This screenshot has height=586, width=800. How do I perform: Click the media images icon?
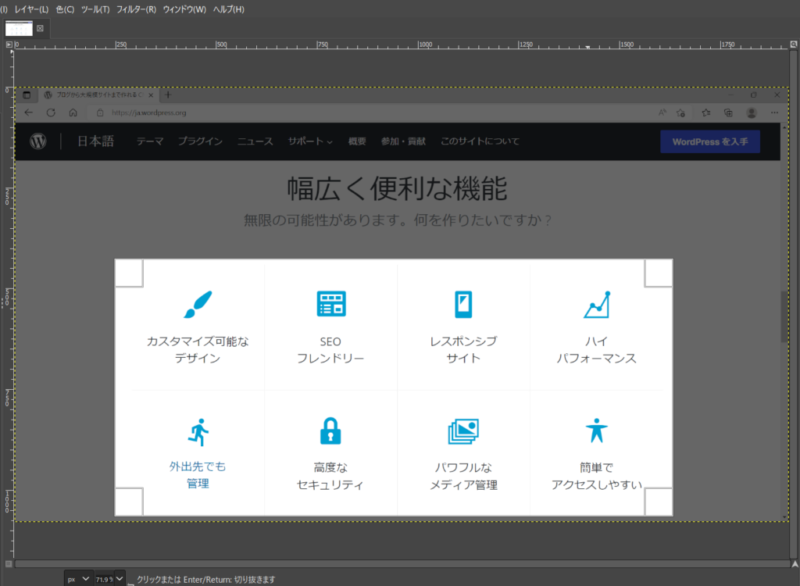tap(463, 431)
